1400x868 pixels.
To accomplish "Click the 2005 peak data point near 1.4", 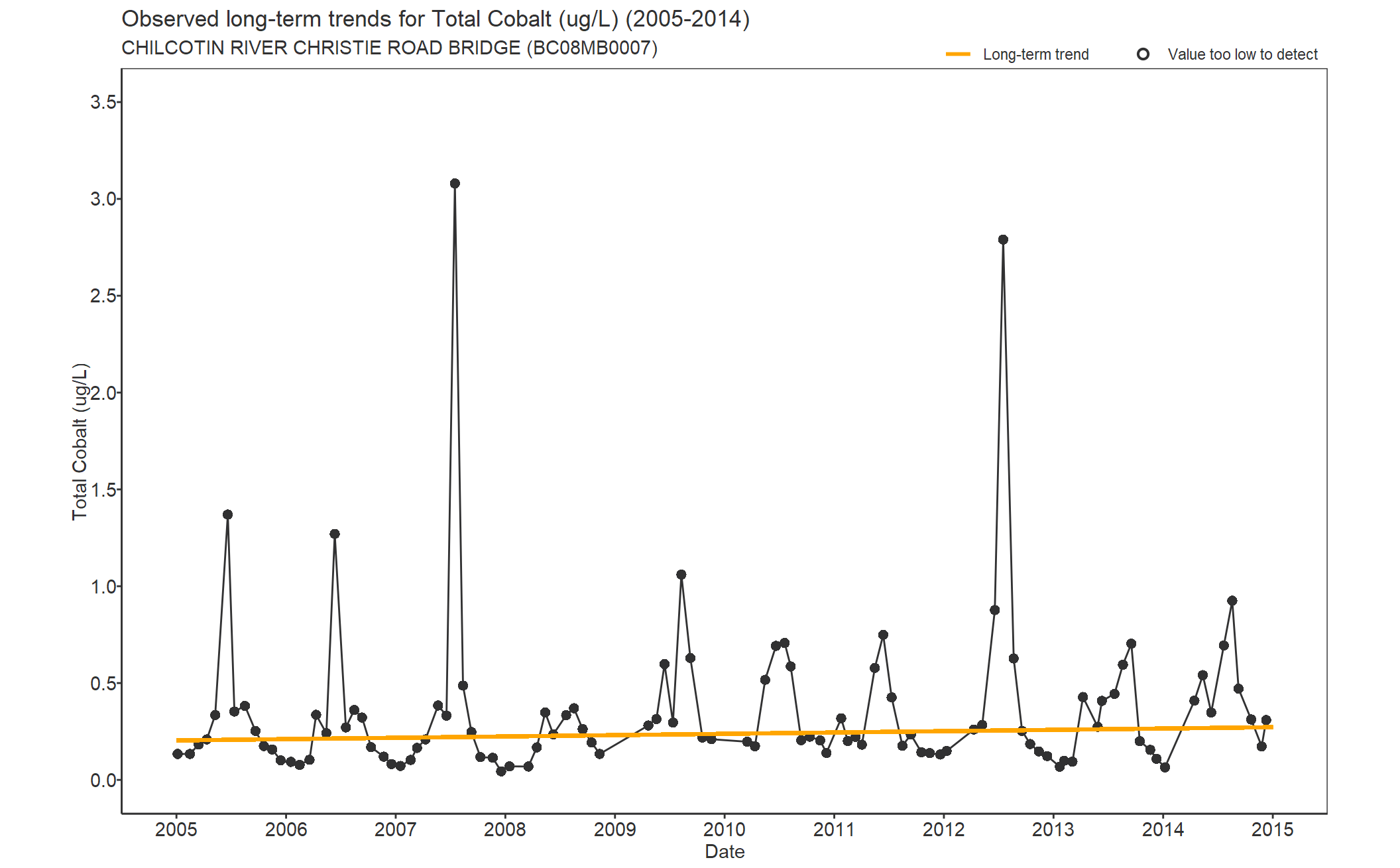I will point(227,515).
